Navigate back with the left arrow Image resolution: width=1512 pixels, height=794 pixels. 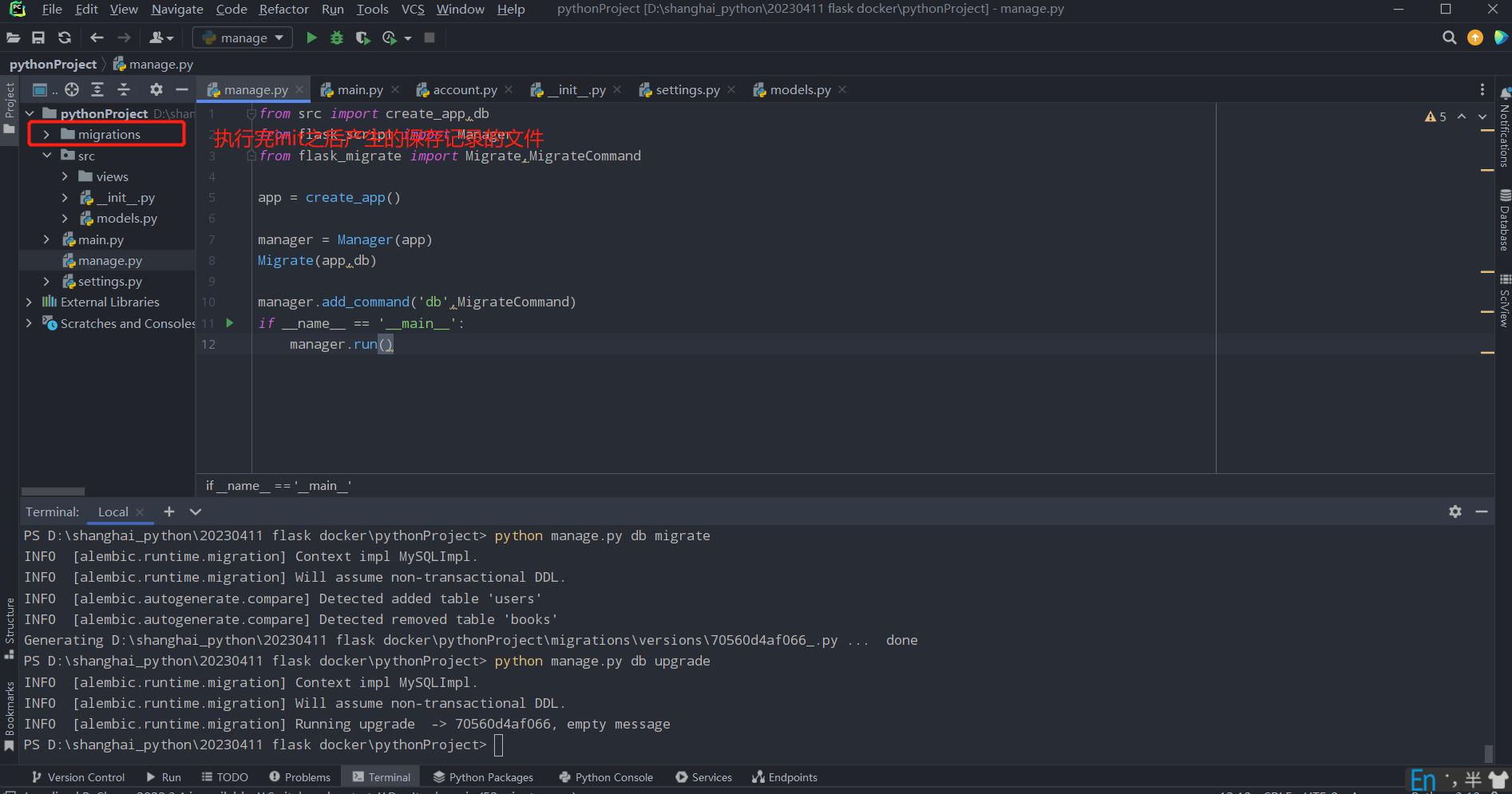(97, 38)
